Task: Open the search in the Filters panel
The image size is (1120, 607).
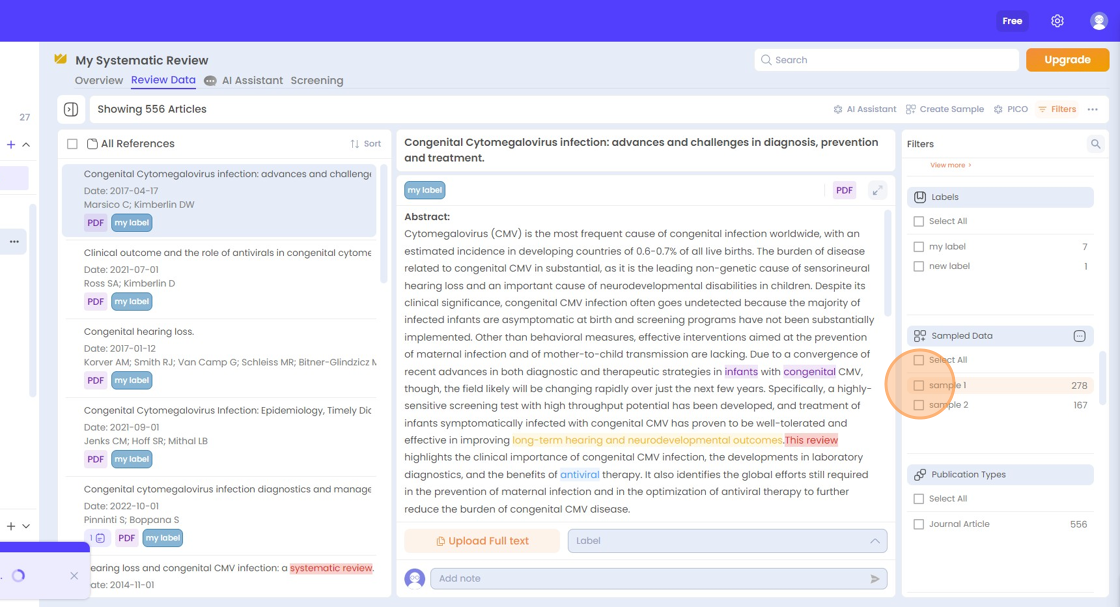Action: point(1097,143)
